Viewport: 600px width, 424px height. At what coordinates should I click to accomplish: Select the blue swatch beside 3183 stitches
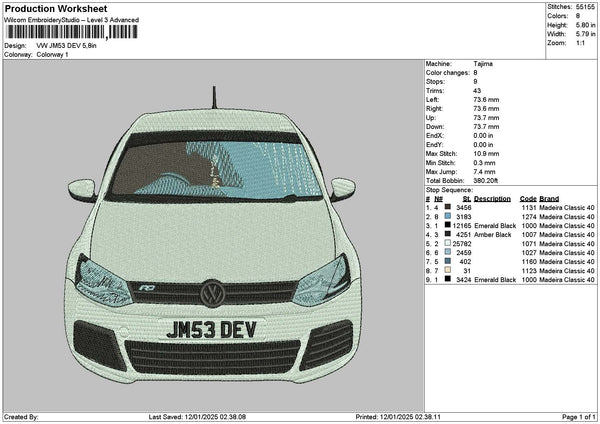pyautogui.click(x=447, y=216)
